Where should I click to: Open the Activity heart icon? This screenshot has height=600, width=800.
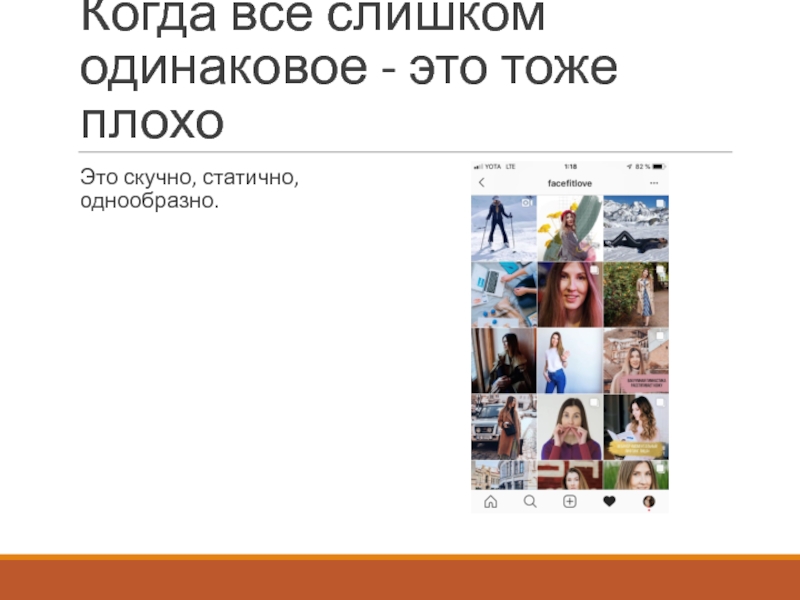click(609, 502)
